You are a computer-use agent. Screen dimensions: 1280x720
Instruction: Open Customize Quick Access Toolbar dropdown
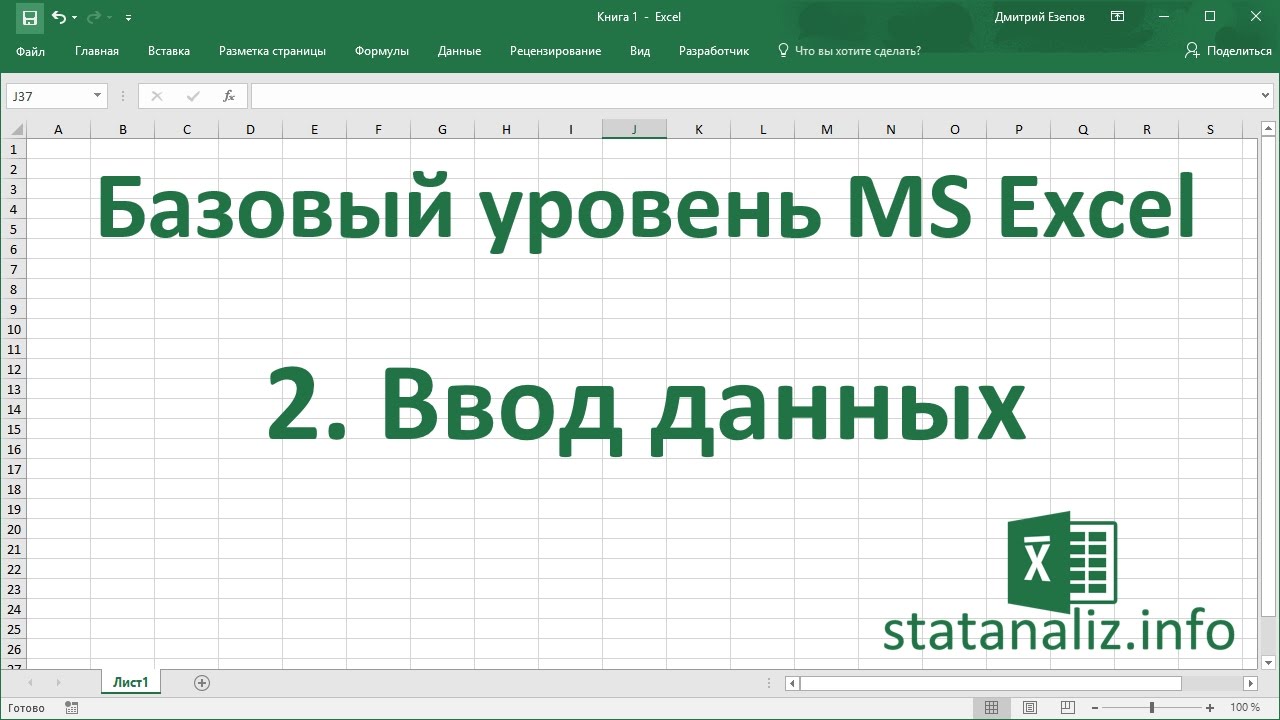click(128, 18)
